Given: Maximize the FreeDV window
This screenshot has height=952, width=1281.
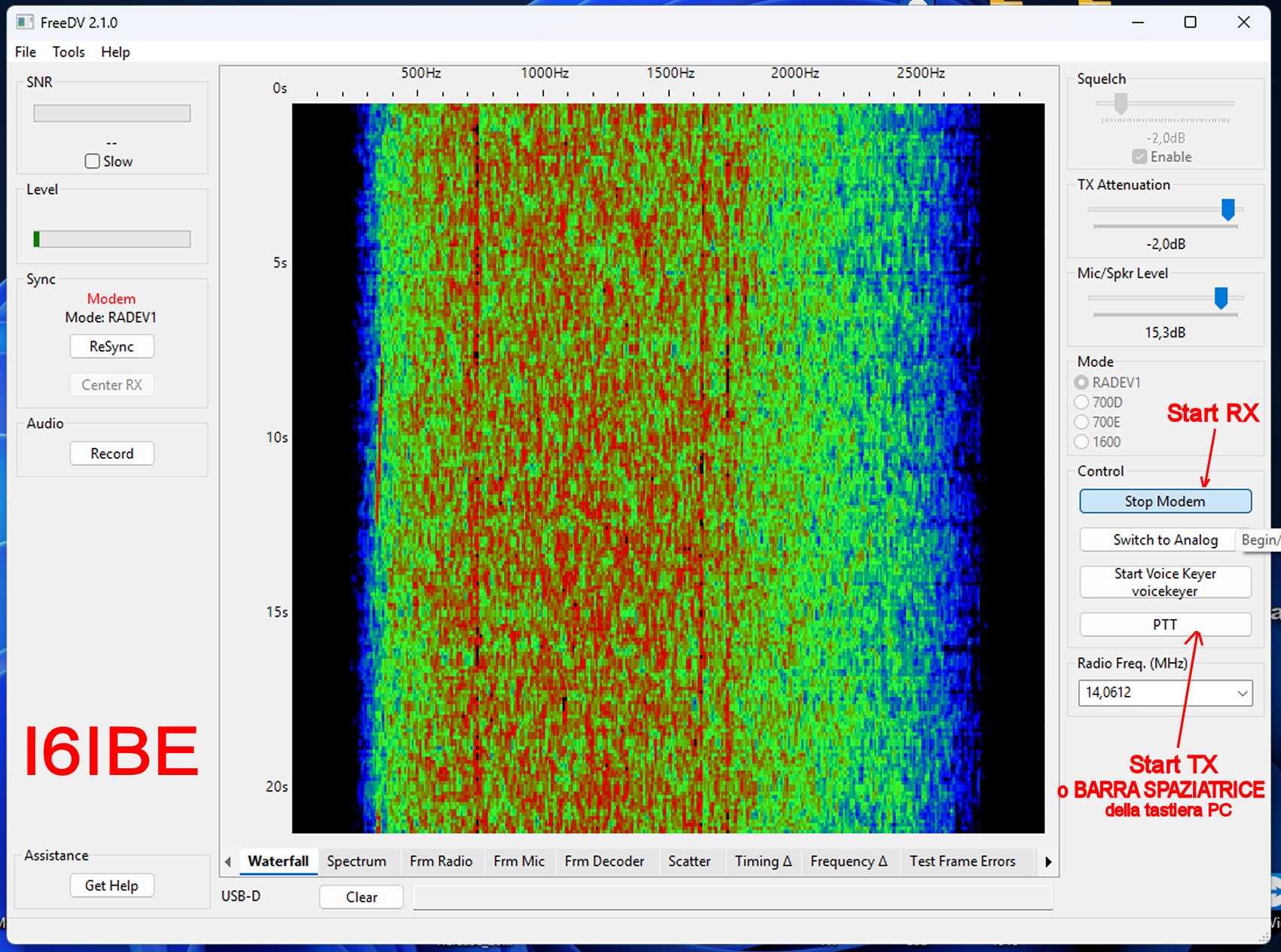Looking at the screenshot, I should click(x=1190, y=22).
